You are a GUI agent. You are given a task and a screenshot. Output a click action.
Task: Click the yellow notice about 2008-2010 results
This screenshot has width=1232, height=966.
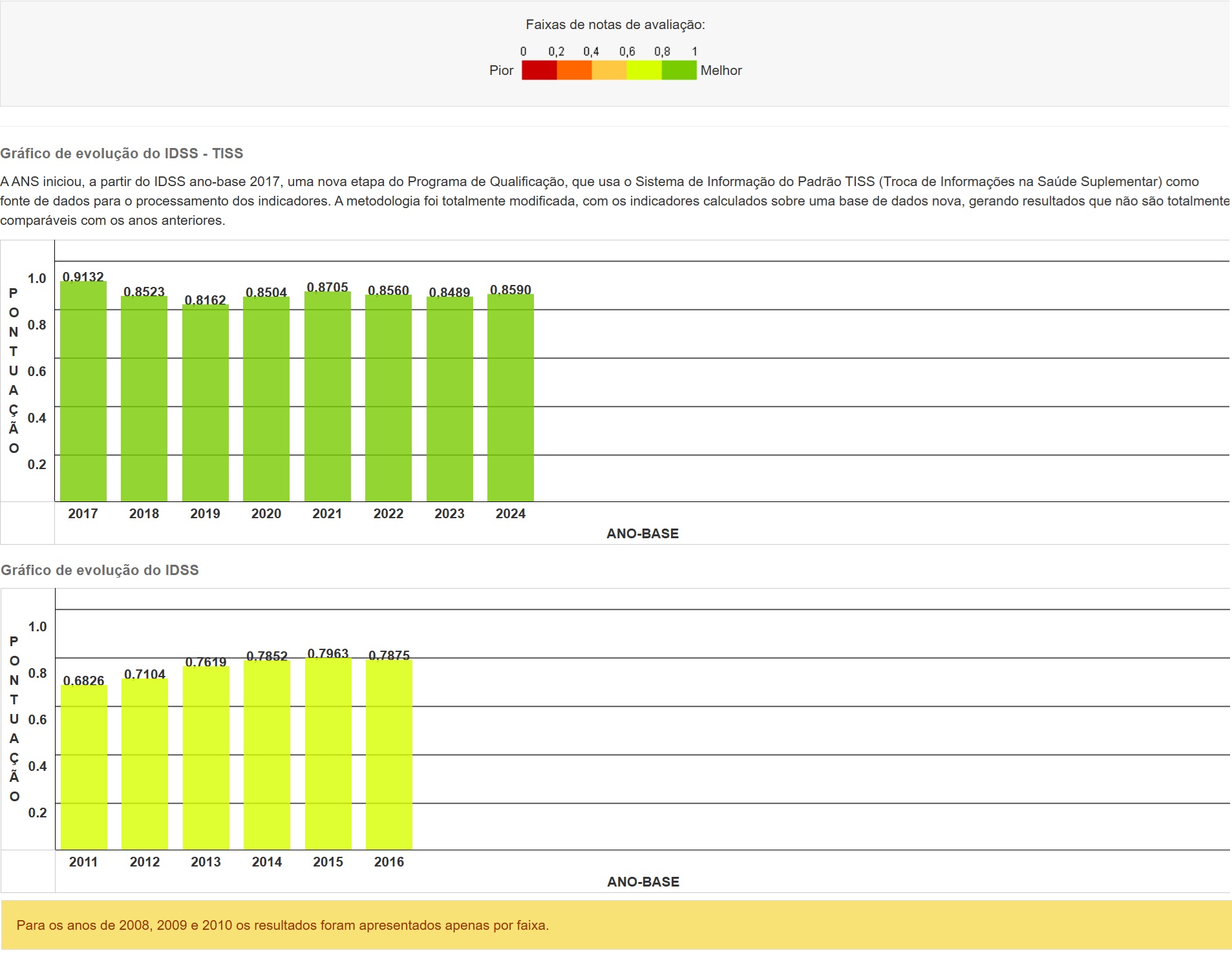tap(282, 925)
